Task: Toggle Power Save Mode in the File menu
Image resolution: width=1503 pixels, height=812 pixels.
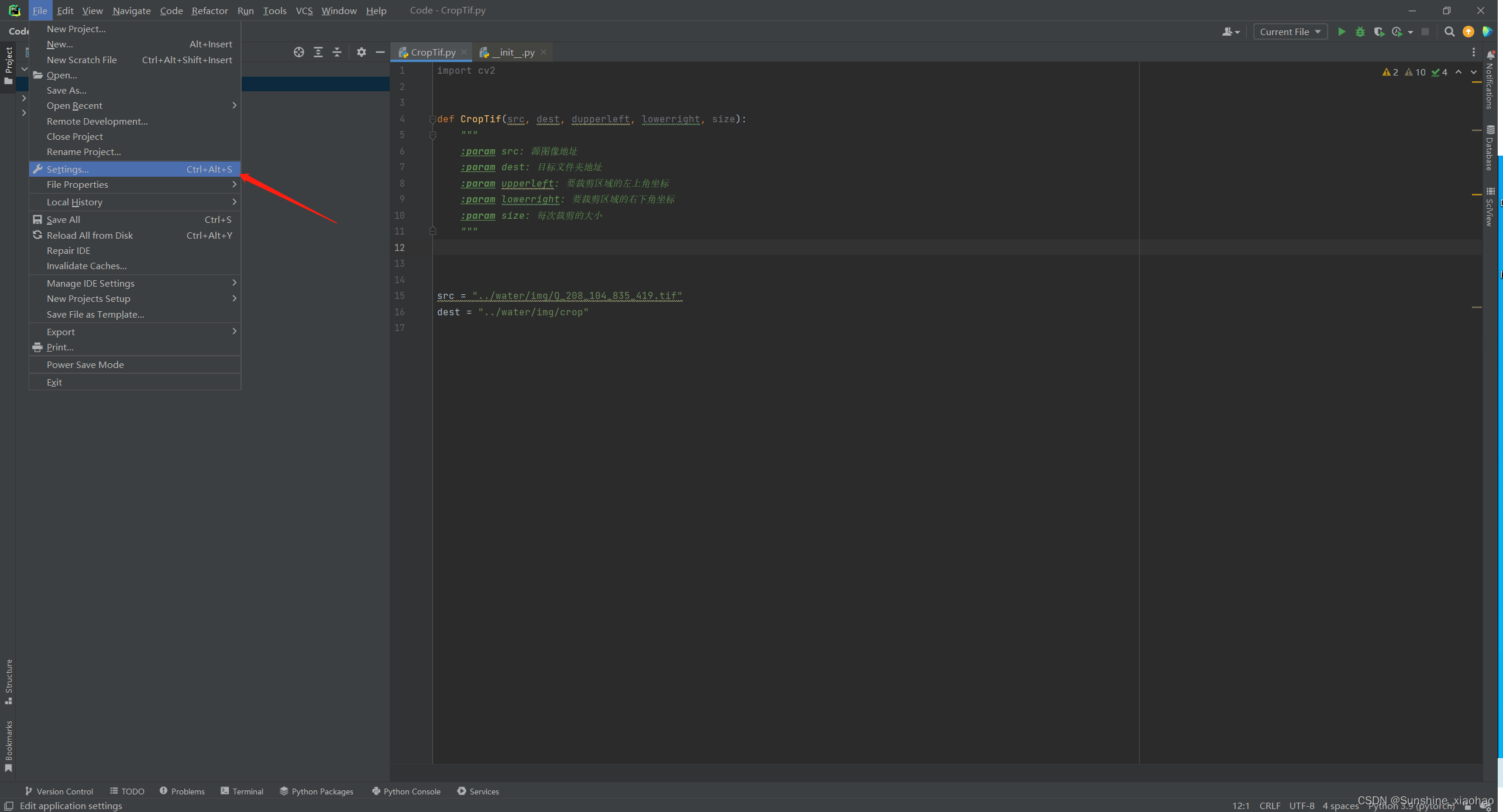Action: pos(85,364)
